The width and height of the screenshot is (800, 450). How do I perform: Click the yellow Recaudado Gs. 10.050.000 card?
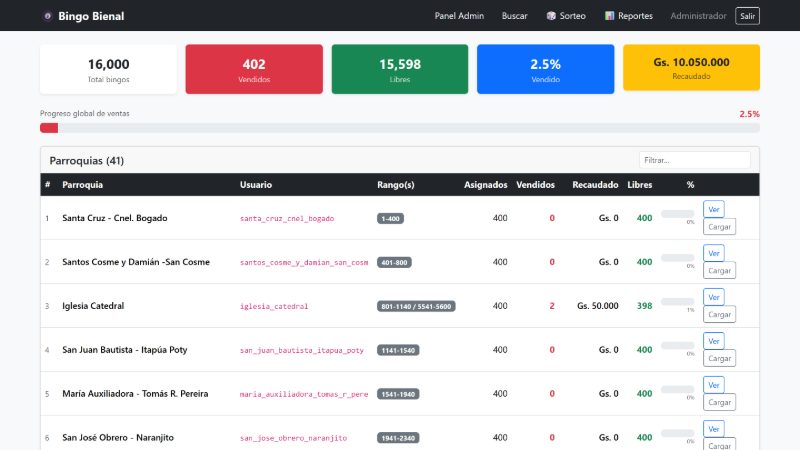pos(691,67)
